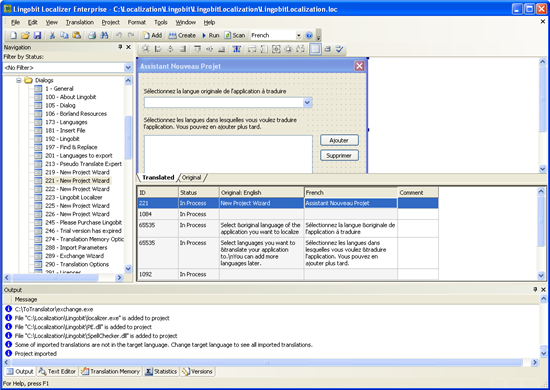The height and width of the screenshot is (390, 550).
Task: Toggle the highlighted grid button in layout toolbar
Action: (315, 49)
